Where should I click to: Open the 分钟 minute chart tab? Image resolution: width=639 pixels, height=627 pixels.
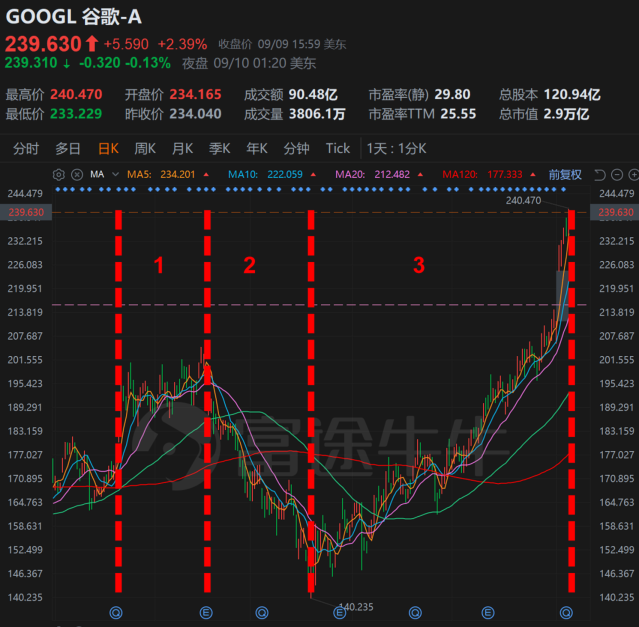coord(296,148)
